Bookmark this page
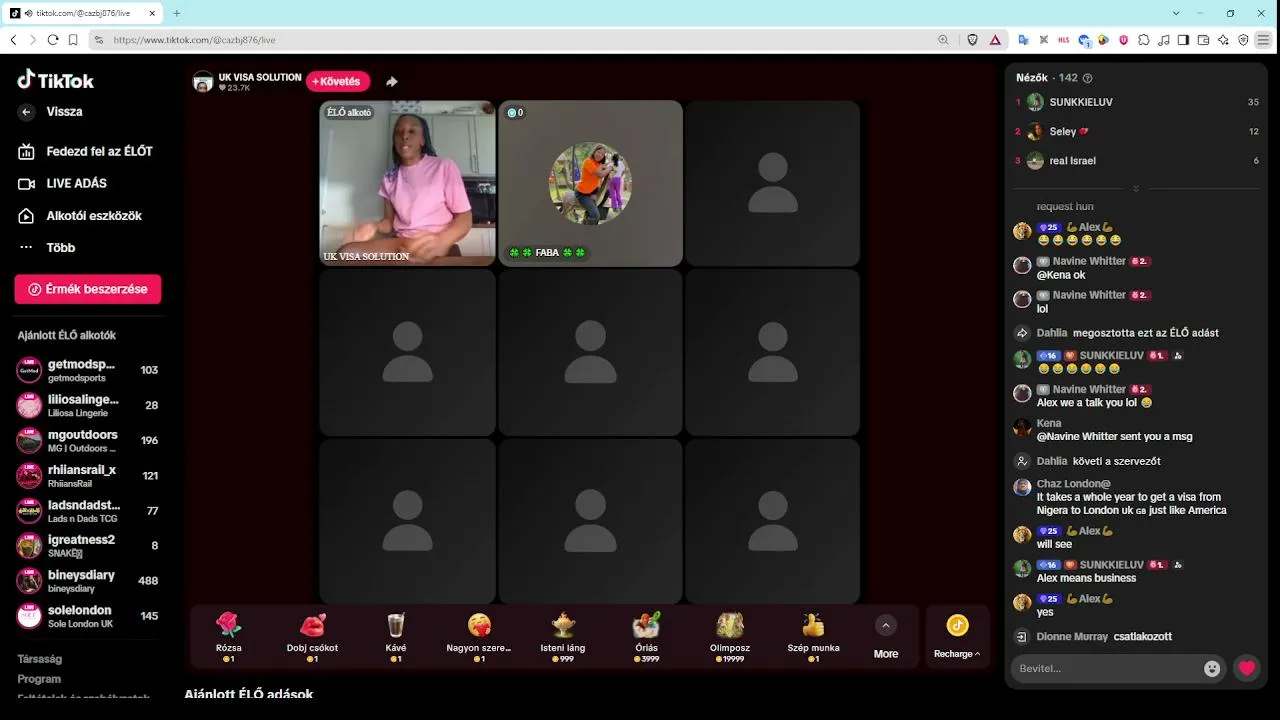The height and width of the screenshot is (720, 1280). pyautogui.click(x=73, y=40)
